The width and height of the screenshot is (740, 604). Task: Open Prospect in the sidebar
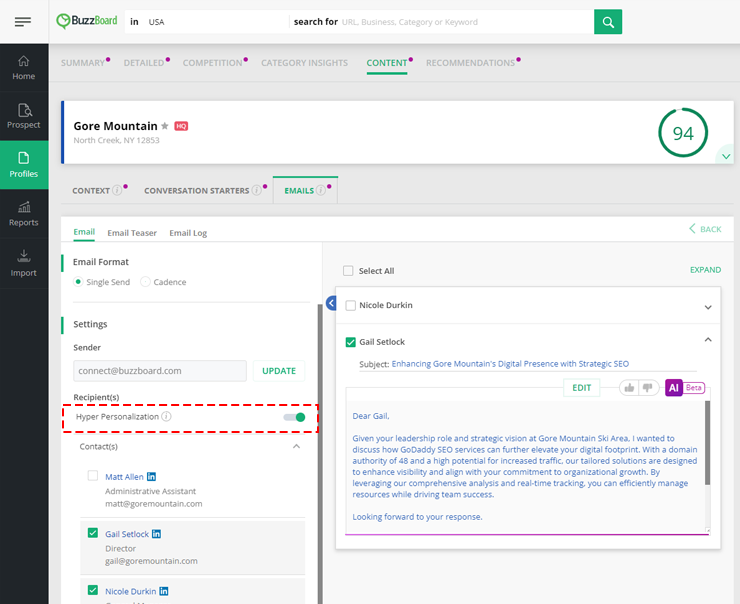pos(24,116)
